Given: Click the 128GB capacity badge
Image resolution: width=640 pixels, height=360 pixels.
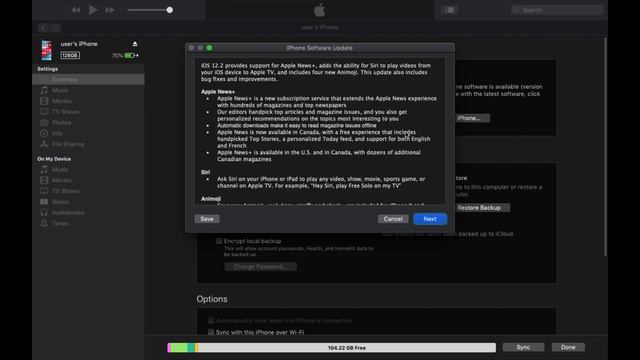Looking at the screenshot, I should [x=70, y=55].
